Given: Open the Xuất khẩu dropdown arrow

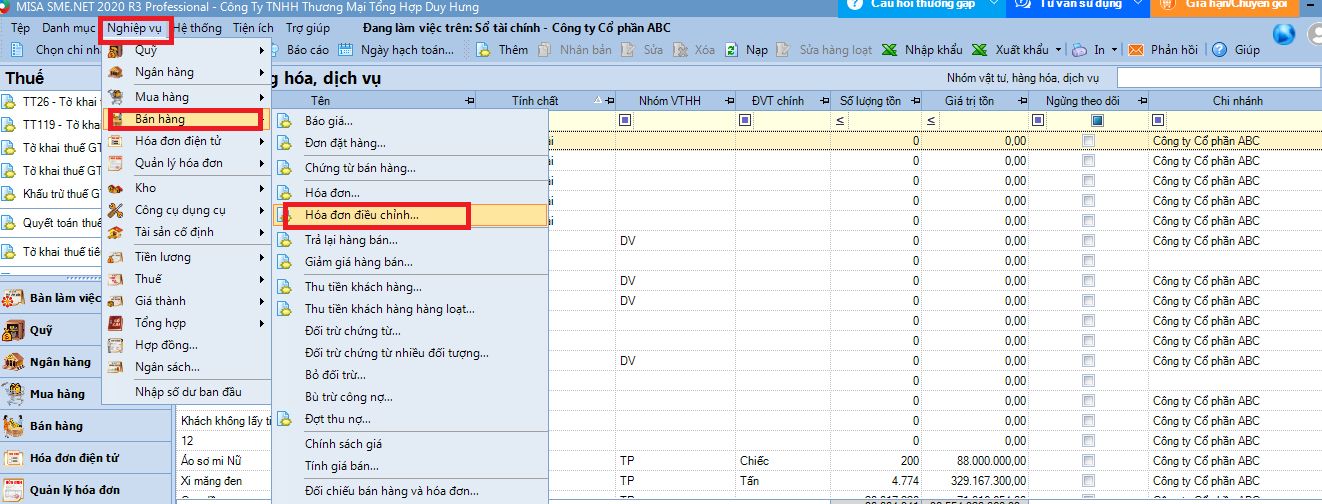Looking at the screenshot, I should 1057,49.
